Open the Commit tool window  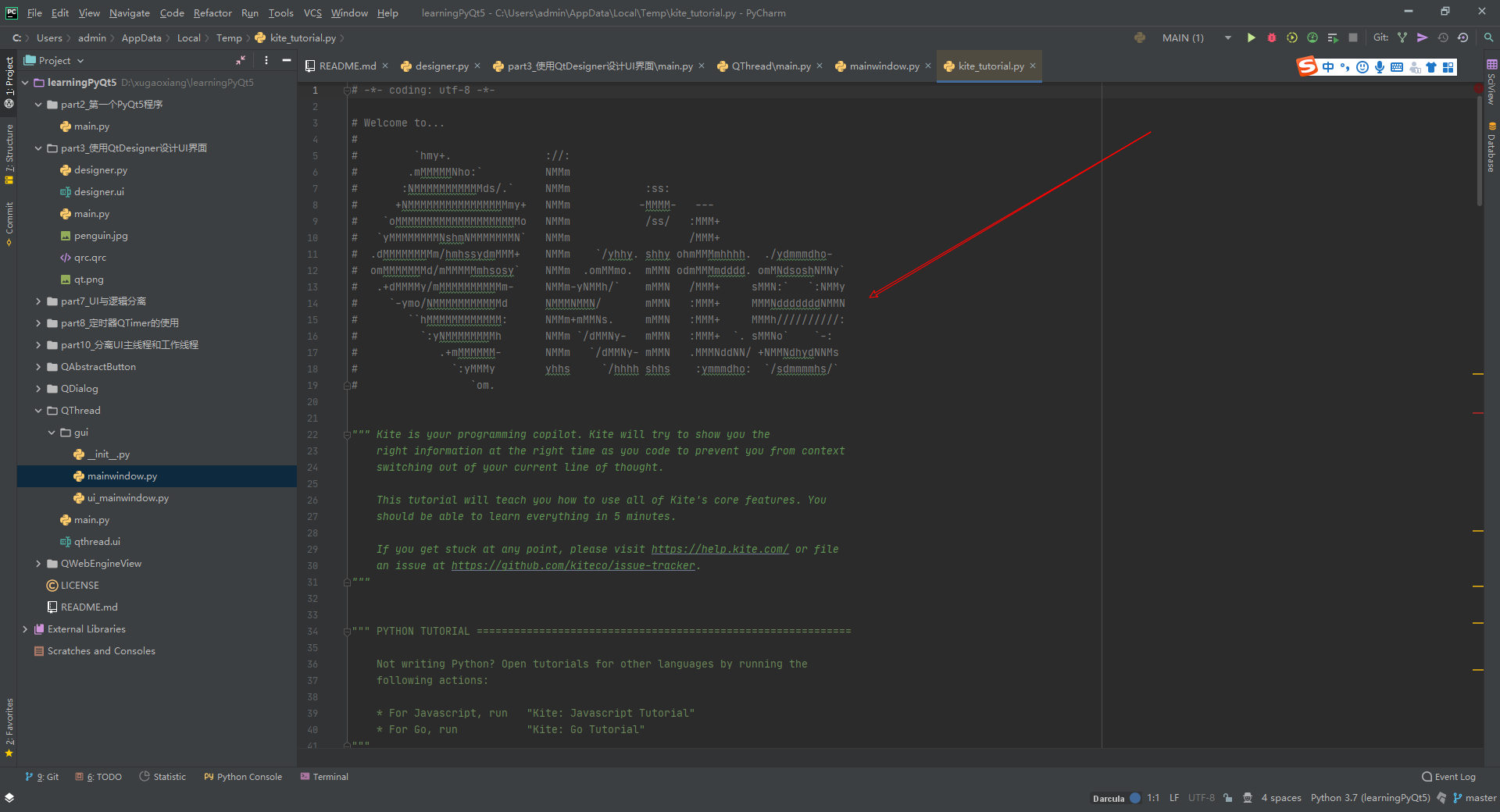[x=9, y=223]
